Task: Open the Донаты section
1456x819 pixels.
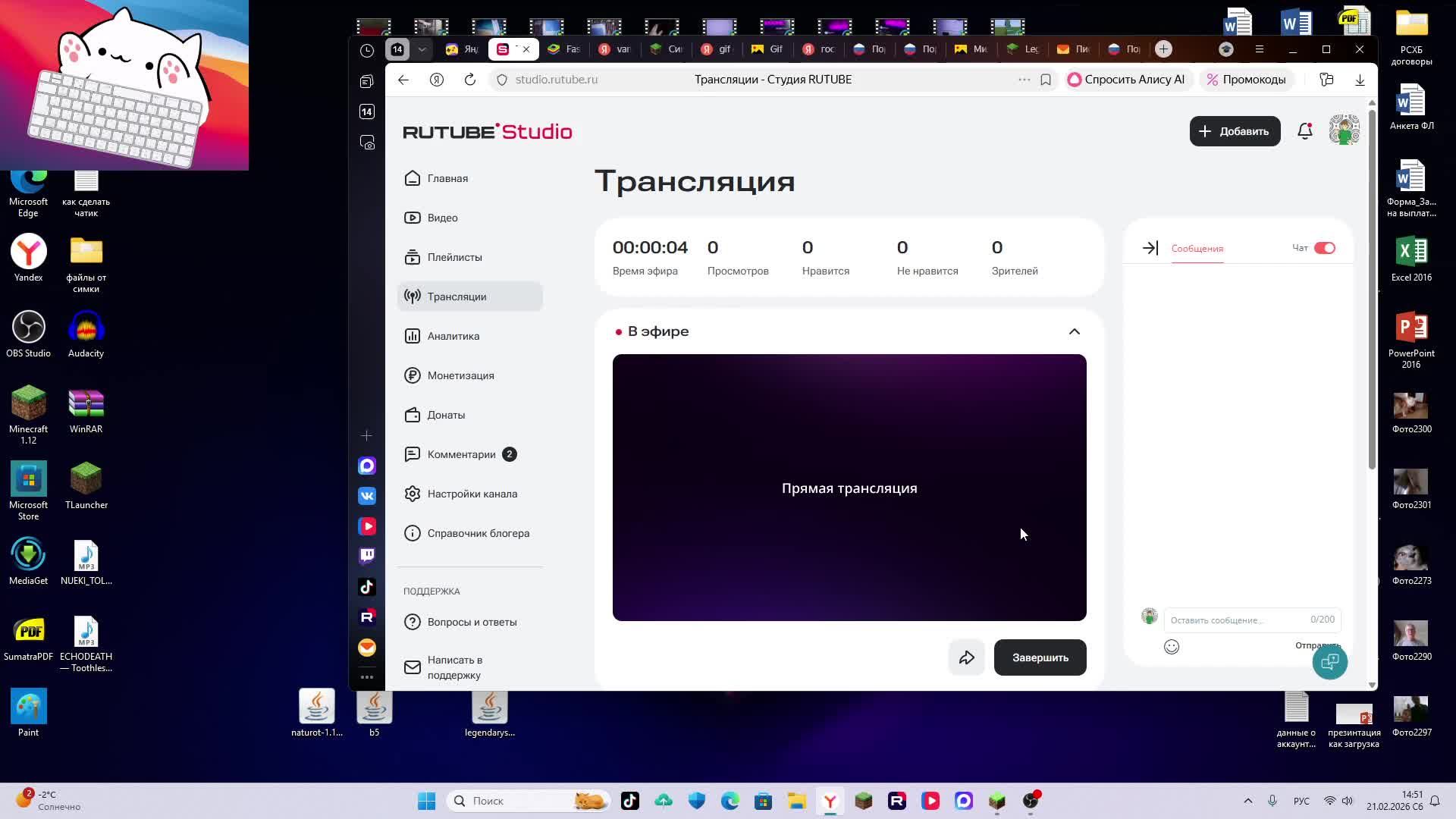Action: click(x=446, y=415)
